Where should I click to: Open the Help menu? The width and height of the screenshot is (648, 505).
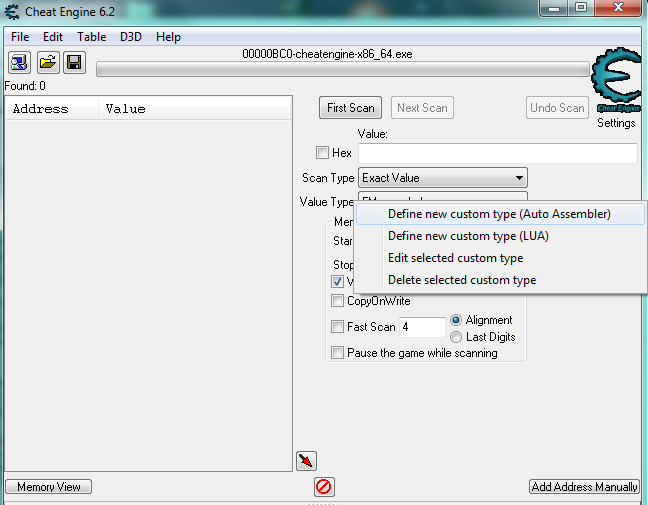(168, 37)
